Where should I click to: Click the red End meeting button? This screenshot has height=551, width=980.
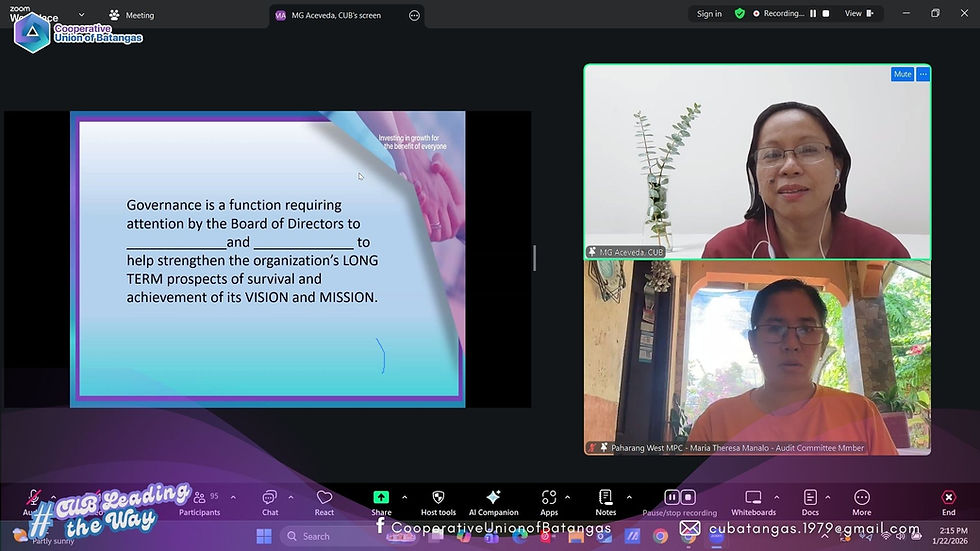pyautogui.click(x=948, y=503)
